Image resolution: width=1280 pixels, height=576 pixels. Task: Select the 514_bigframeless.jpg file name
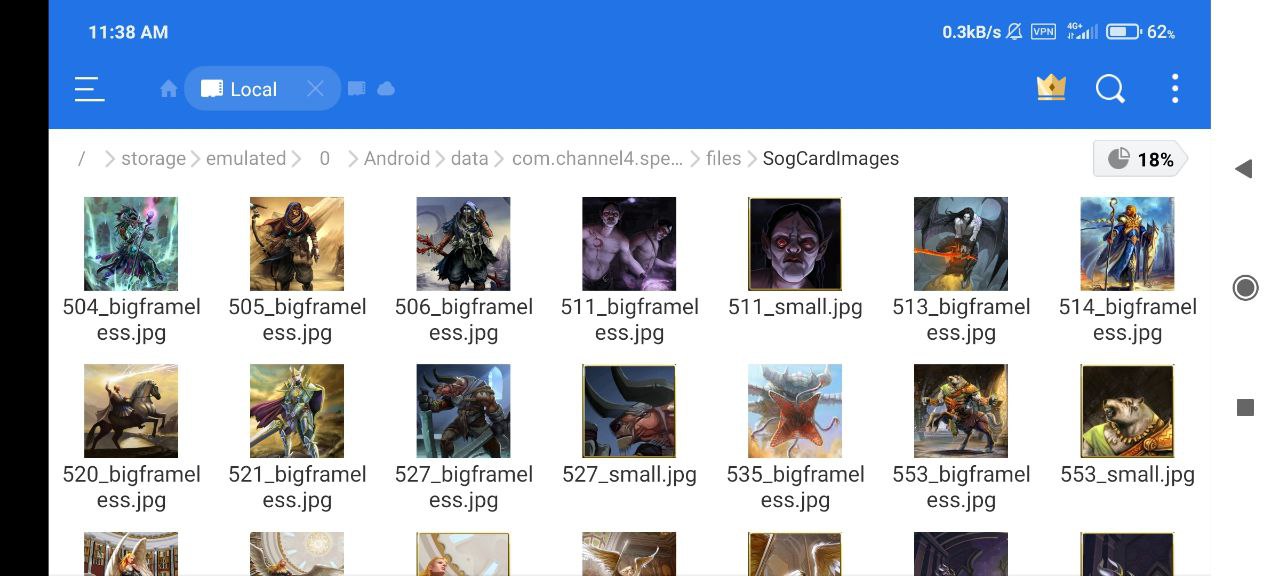pyautogui.click(x=1127, y=320)
